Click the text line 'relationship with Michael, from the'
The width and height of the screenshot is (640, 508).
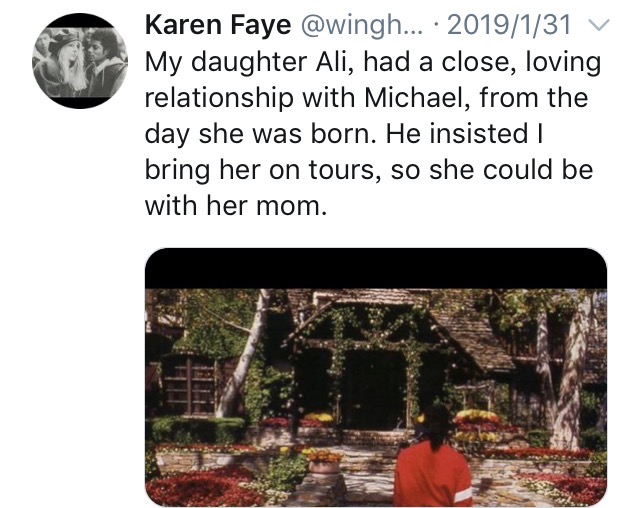click(x=366, y=98)
